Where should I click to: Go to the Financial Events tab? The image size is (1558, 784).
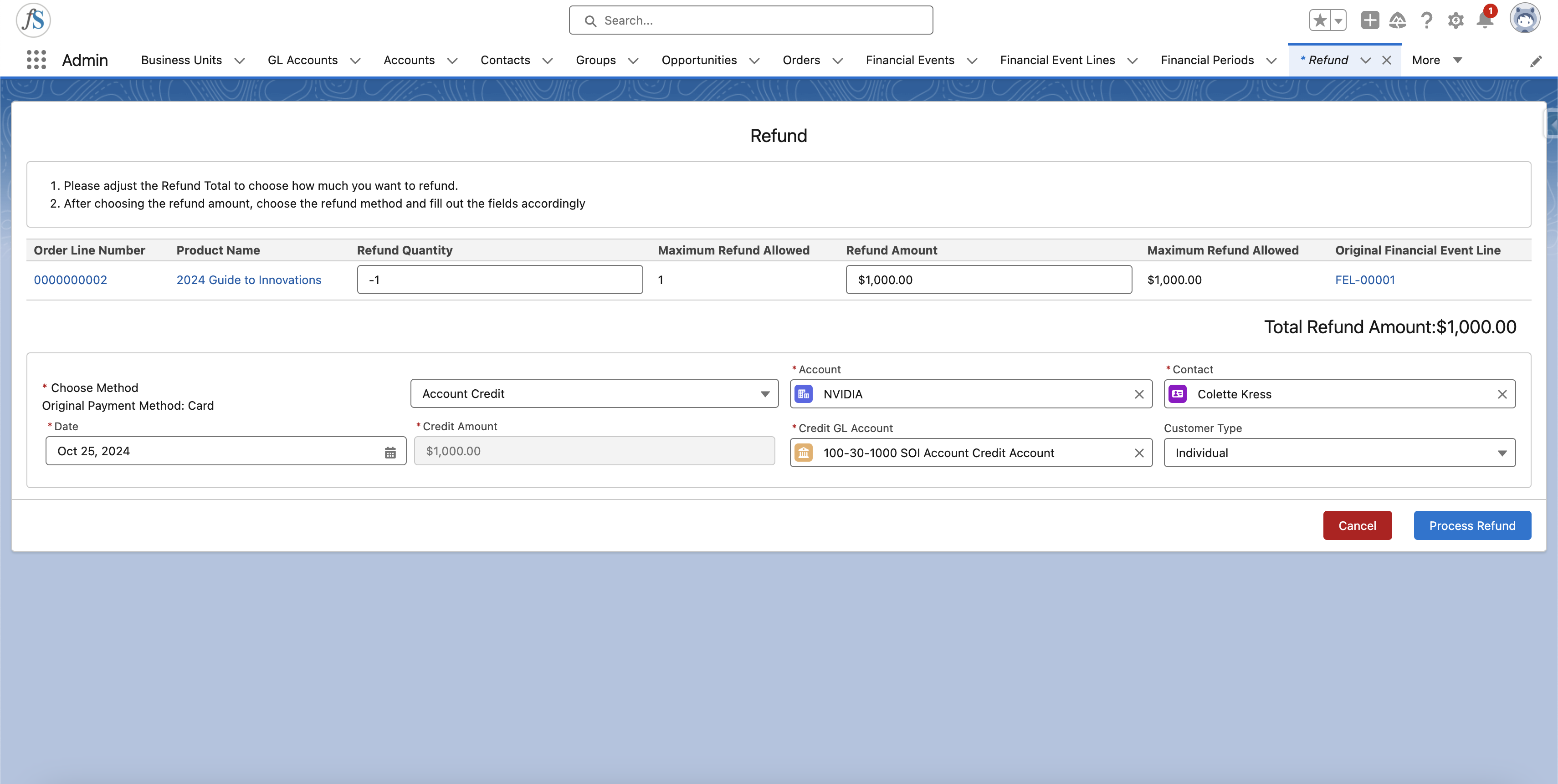(910, 60)
